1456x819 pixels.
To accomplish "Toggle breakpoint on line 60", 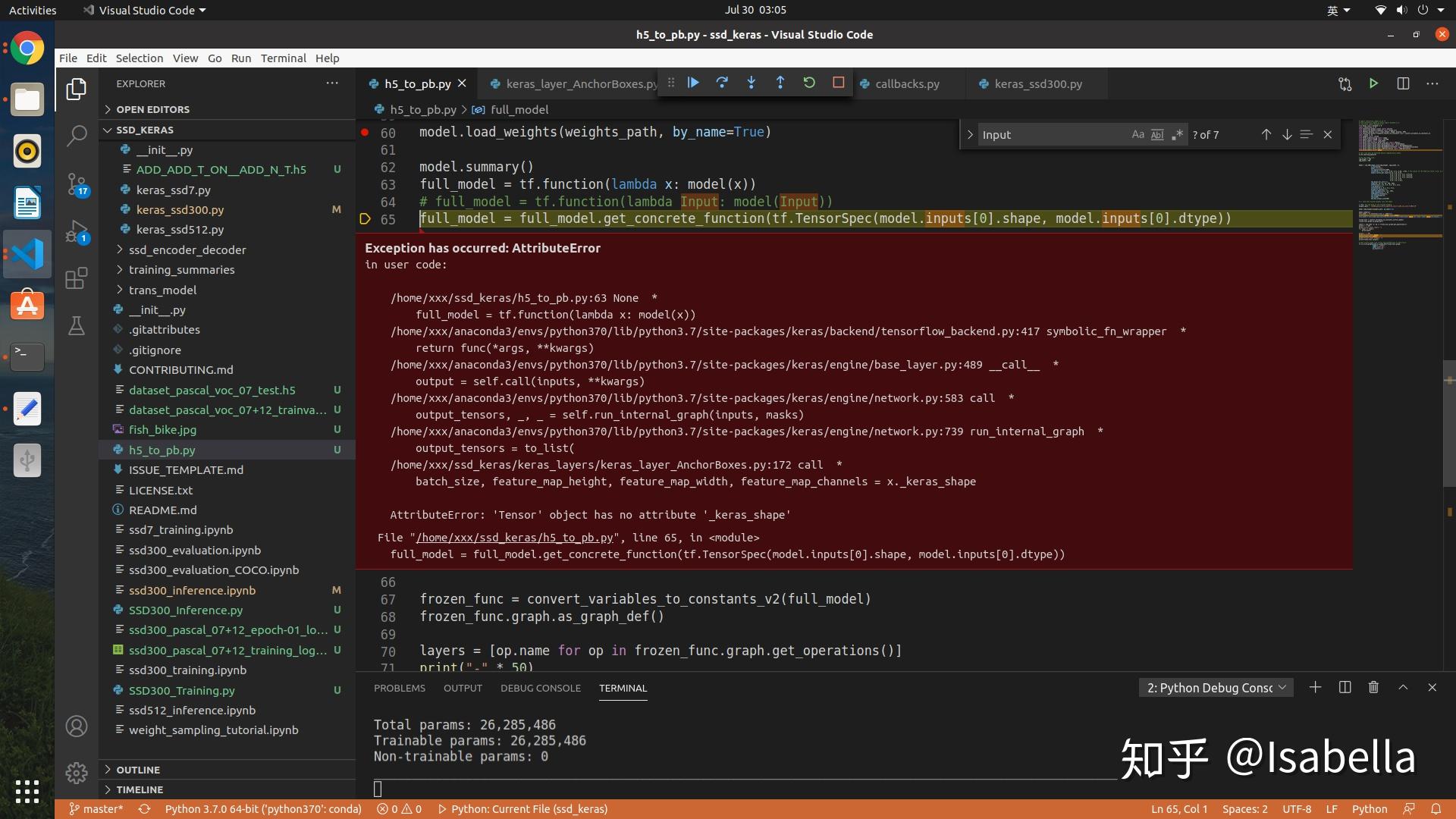I will tap(365, 132).
